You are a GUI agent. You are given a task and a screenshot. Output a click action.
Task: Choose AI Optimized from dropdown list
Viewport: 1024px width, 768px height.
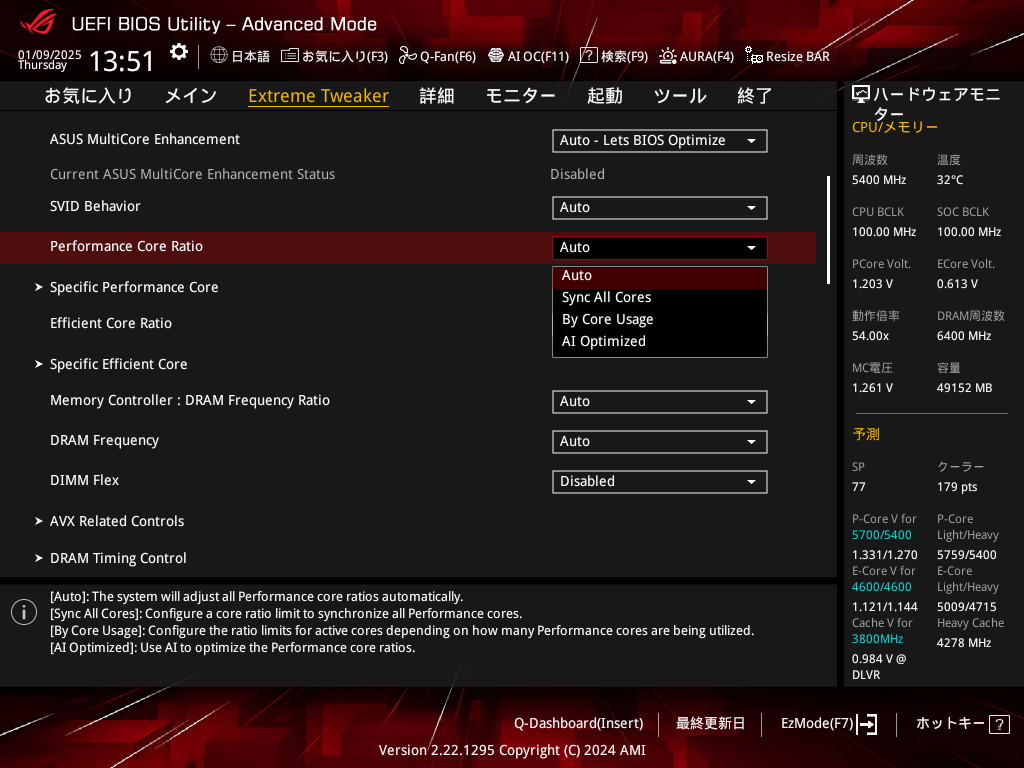(604, 341)
